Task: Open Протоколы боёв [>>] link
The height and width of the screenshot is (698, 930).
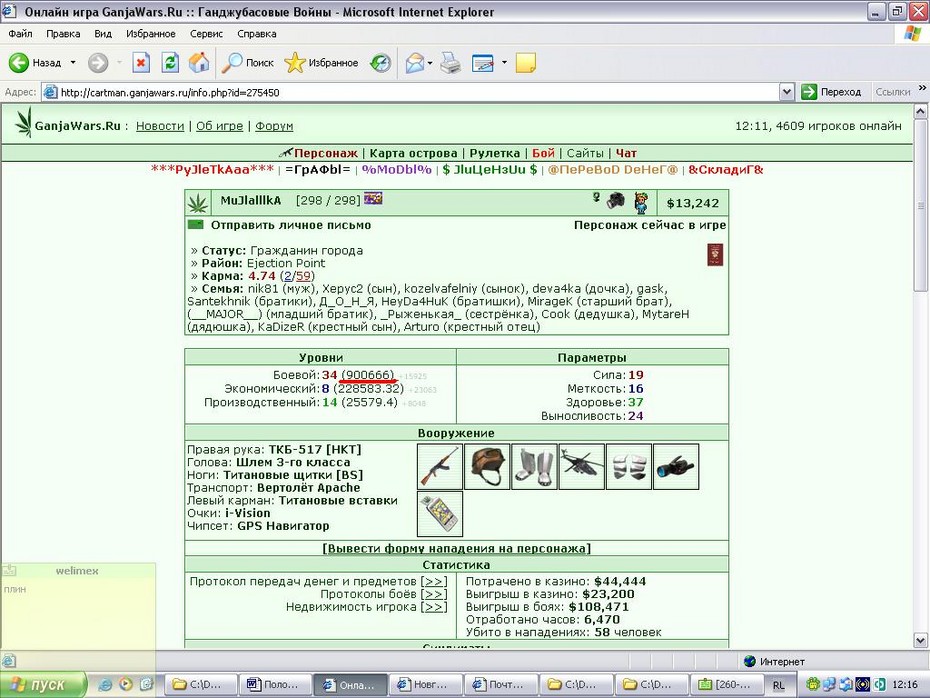Action: point(384,594)
